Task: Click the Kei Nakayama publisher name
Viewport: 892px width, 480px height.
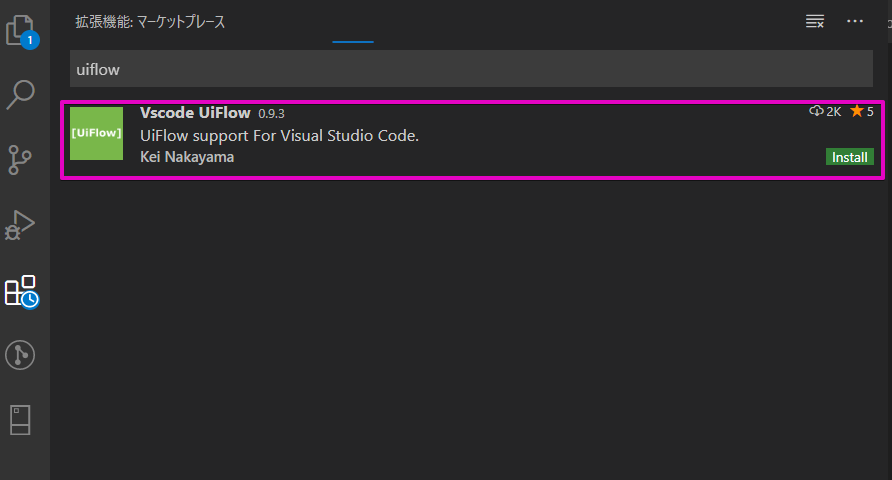Action: pyautogui.click(x=187, y=157)
